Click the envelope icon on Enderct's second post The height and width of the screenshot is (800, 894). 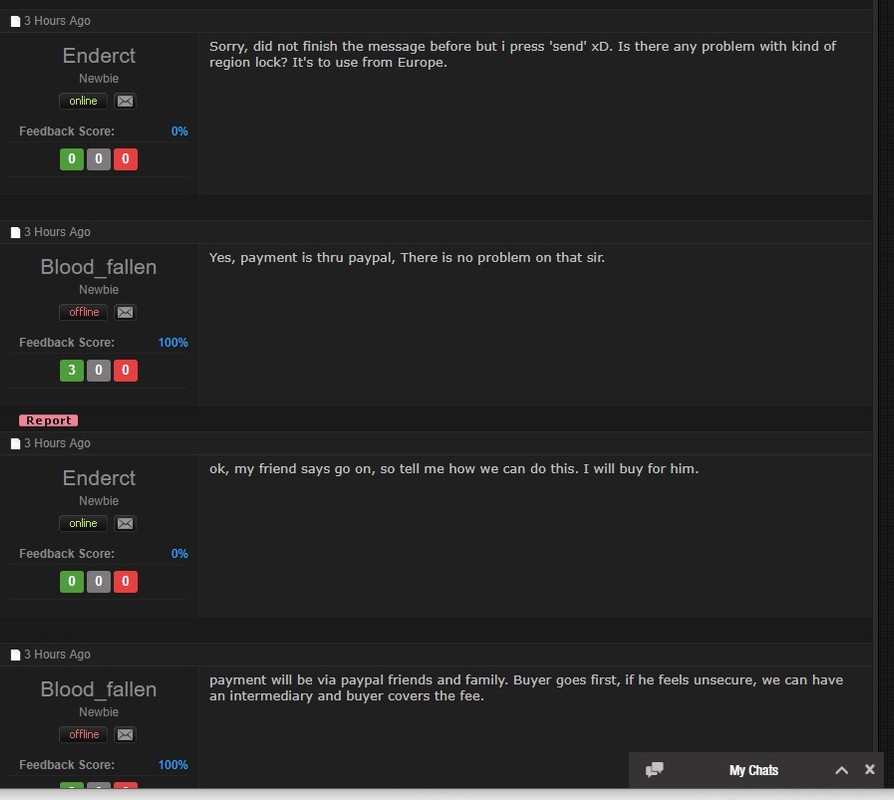(125, 523)
